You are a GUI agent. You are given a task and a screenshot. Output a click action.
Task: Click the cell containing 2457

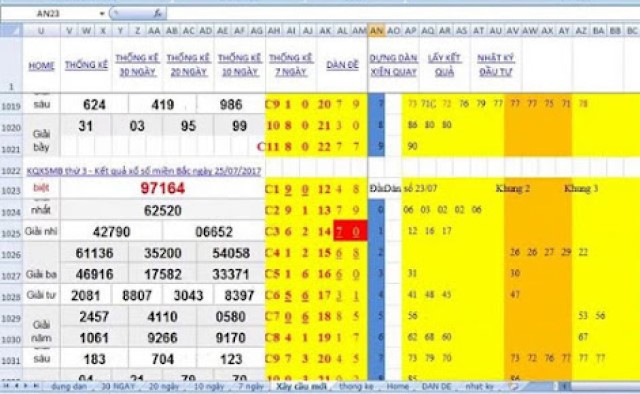[94, 317]
